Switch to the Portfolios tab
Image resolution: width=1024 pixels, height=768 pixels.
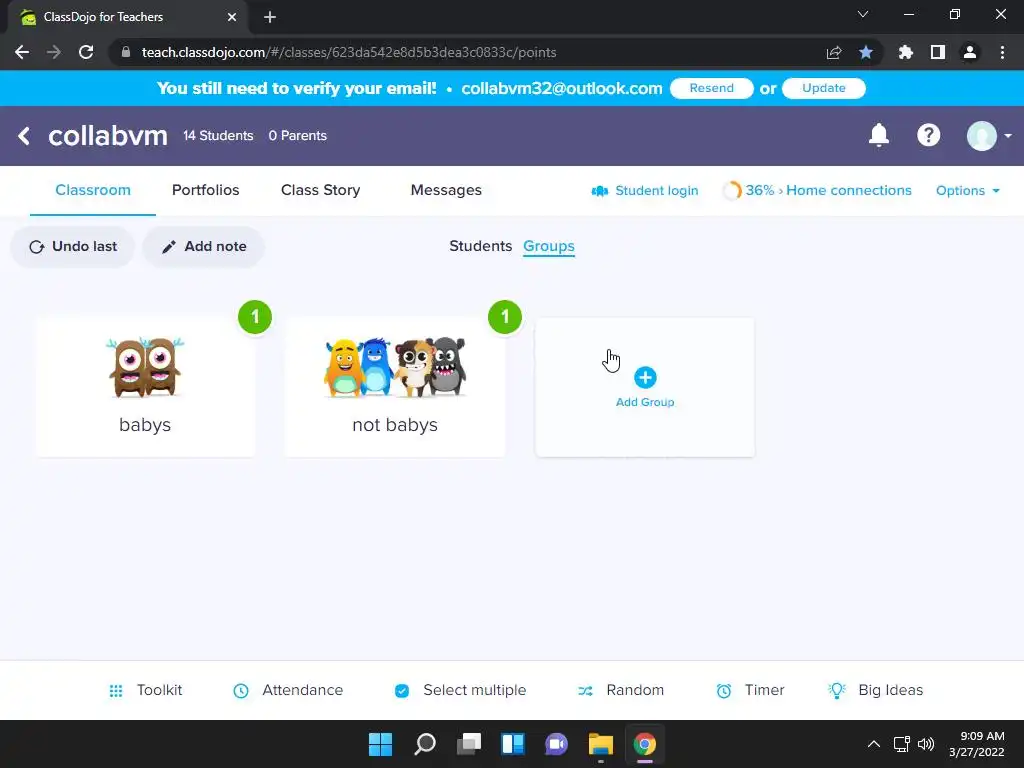[206, 190]
